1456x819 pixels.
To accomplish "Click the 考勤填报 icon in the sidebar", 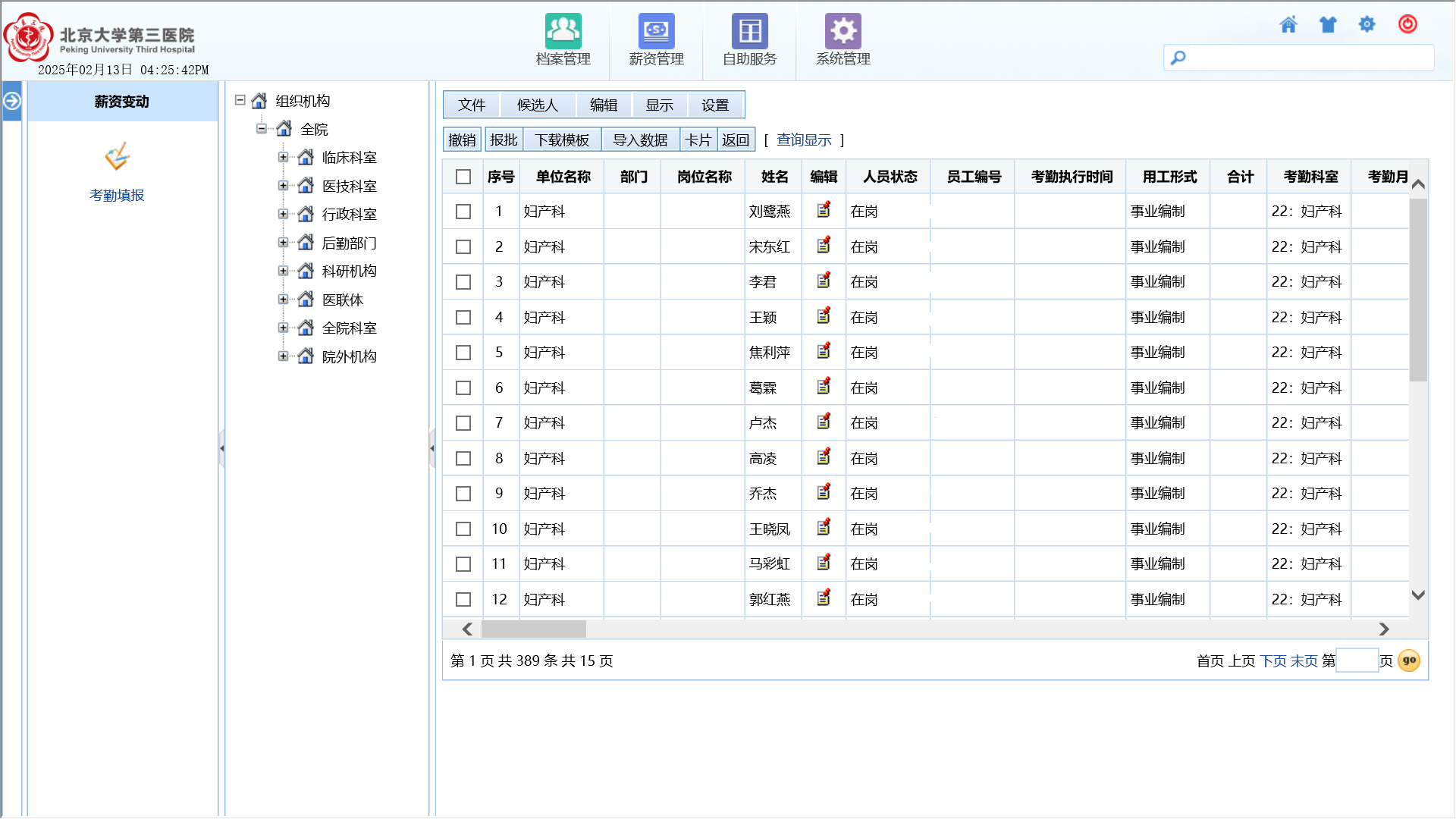I will pyautogui.click(x=117, y=158).
